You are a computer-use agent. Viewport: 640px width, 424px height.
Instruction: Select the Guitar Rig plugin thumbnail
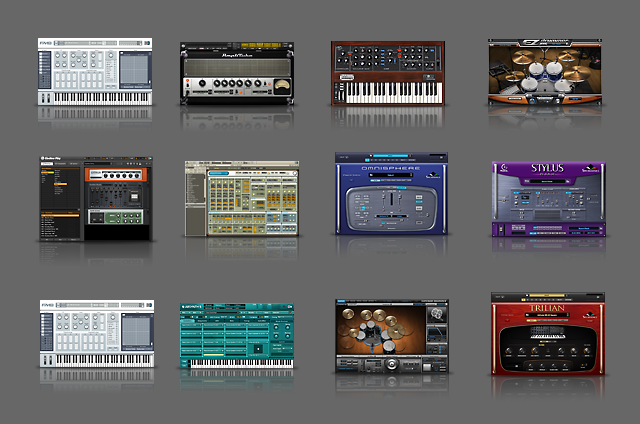coord(96,198)
